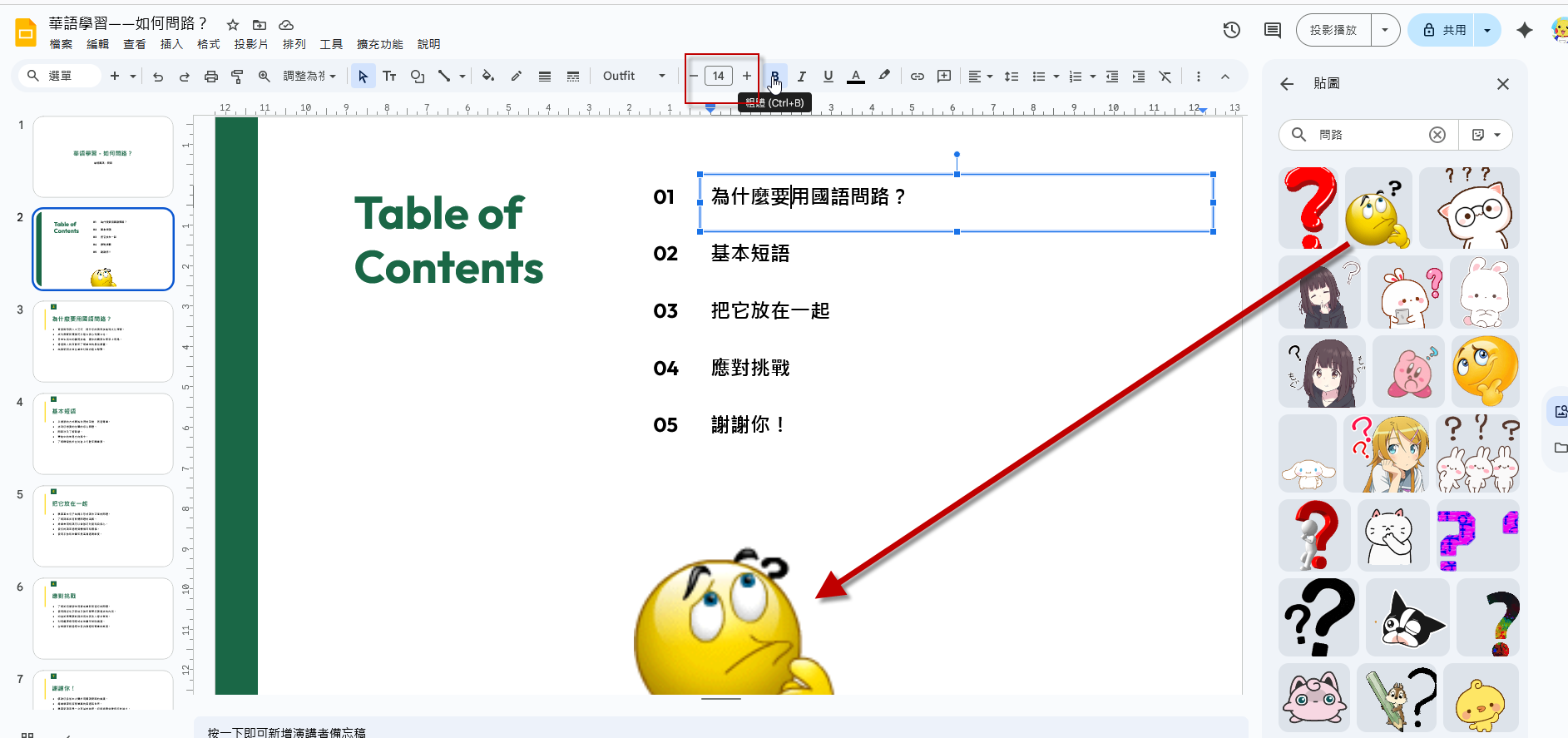Open new slide layout dropdown arrow
This screenshot has height=738, width=1568.
[x=133, y=77]
